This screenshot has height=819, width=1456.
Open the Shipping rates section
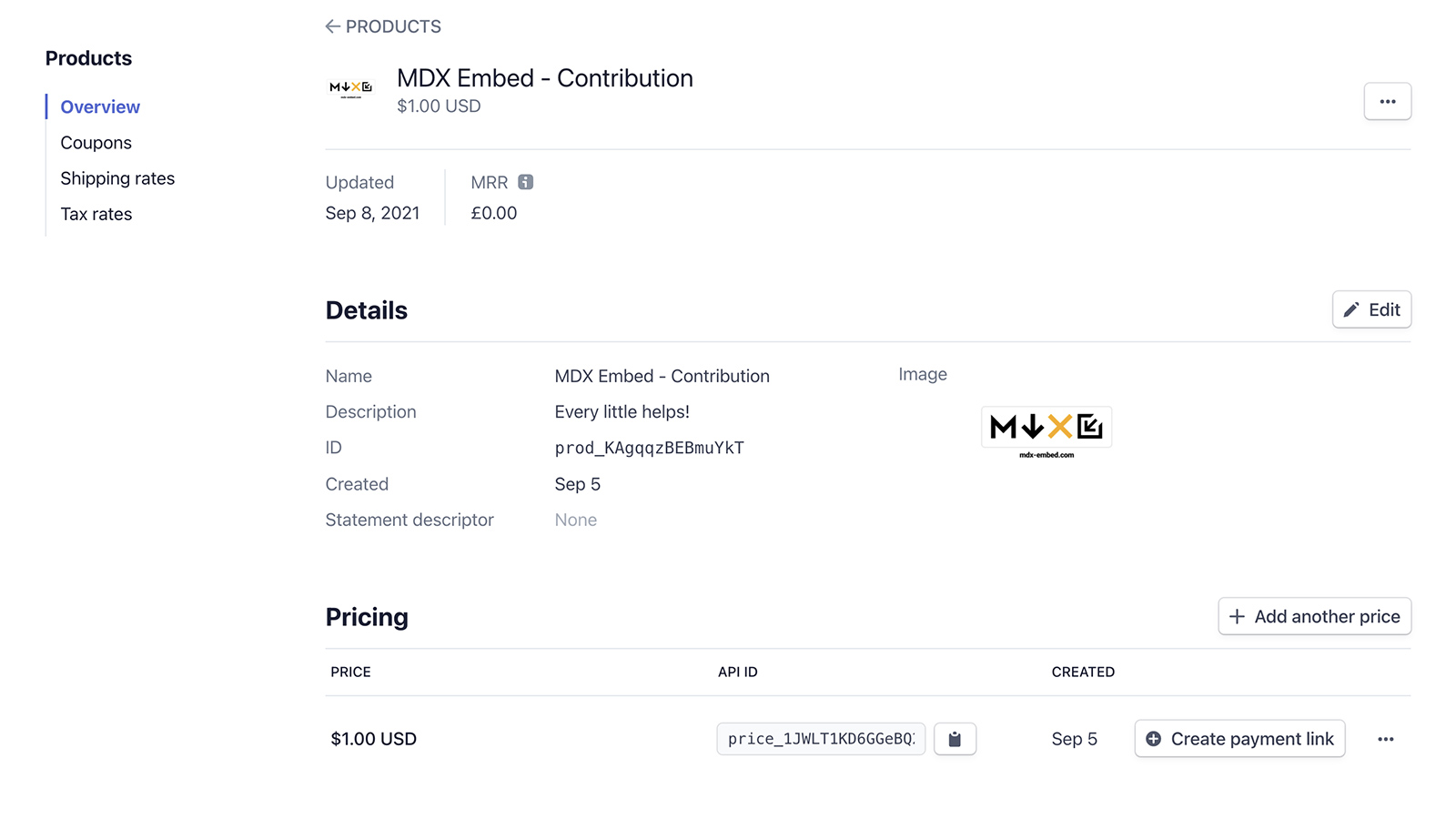click(117, 177)
